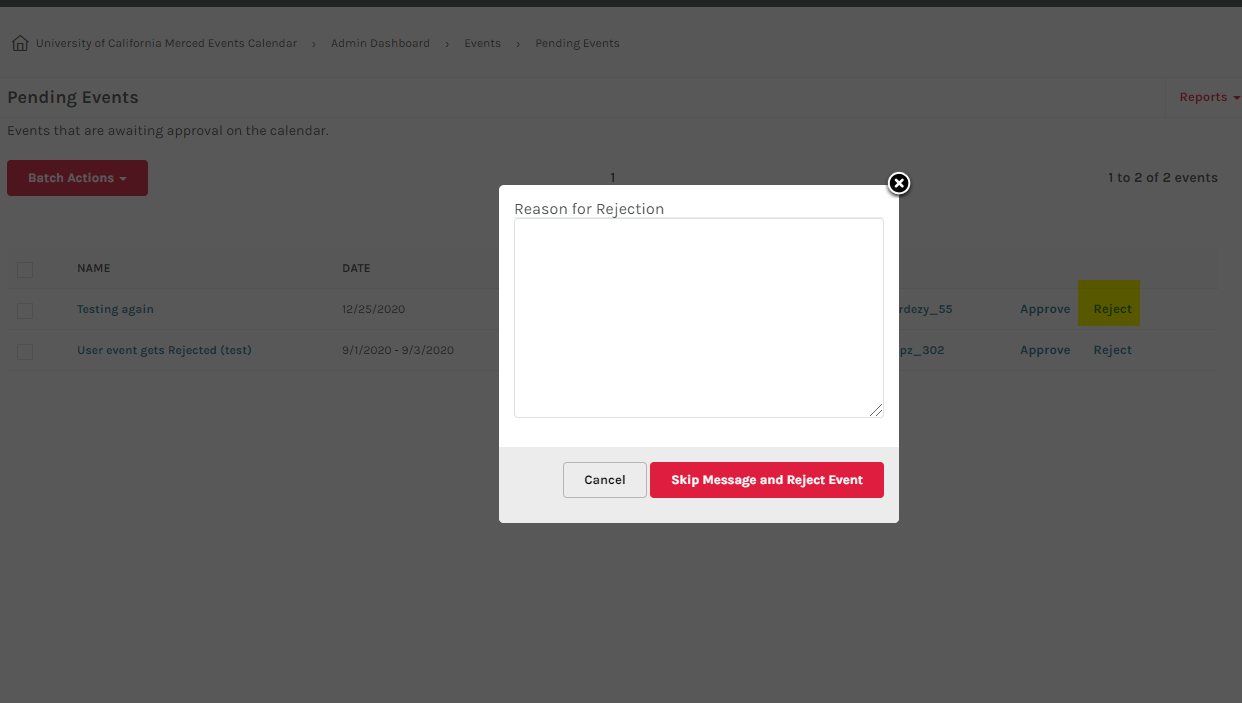Click the date range 9/1/2020 - 9/3/2020
The image size is (1242, 703).
pos(398,350)
